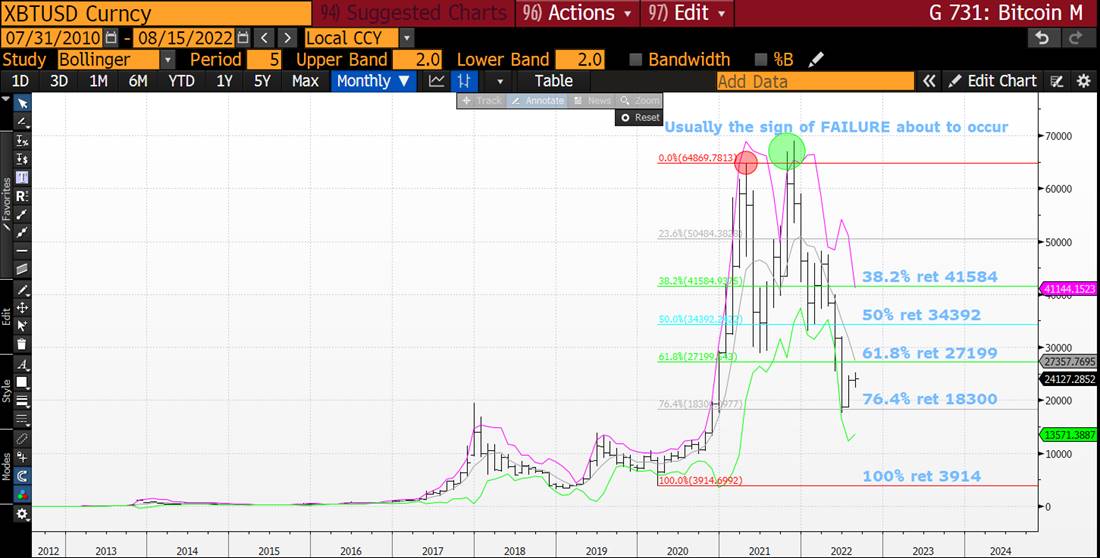Select the 6M range tab
Viewport: 1100px width, 558px height.
[x=138, y=81]
